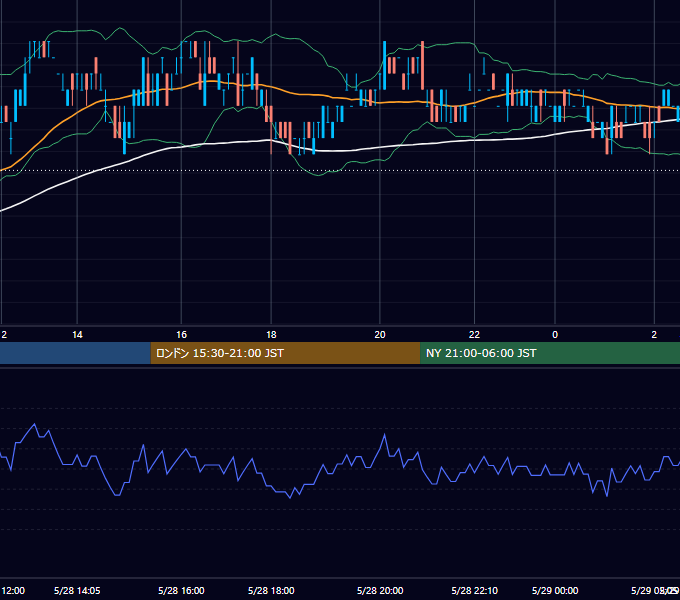Click the "5/28 16:00" date label
Screen dimensions: 680x600
click(x=181, y=590)
